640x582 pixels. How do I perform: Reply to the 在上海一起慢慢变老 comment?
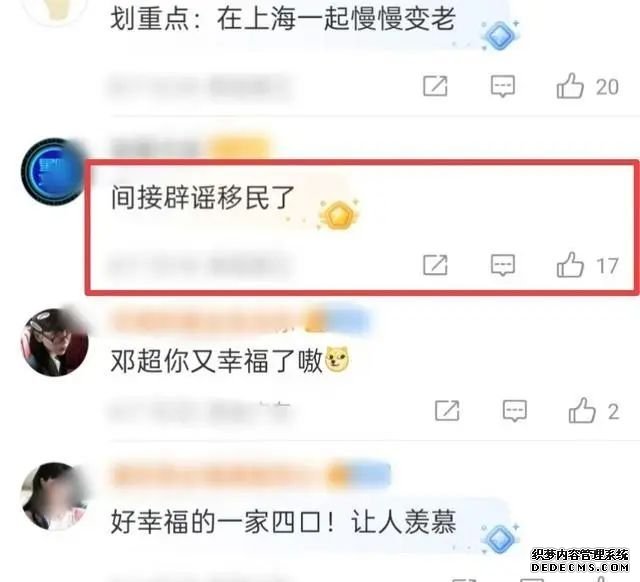(x=502, y=86)
